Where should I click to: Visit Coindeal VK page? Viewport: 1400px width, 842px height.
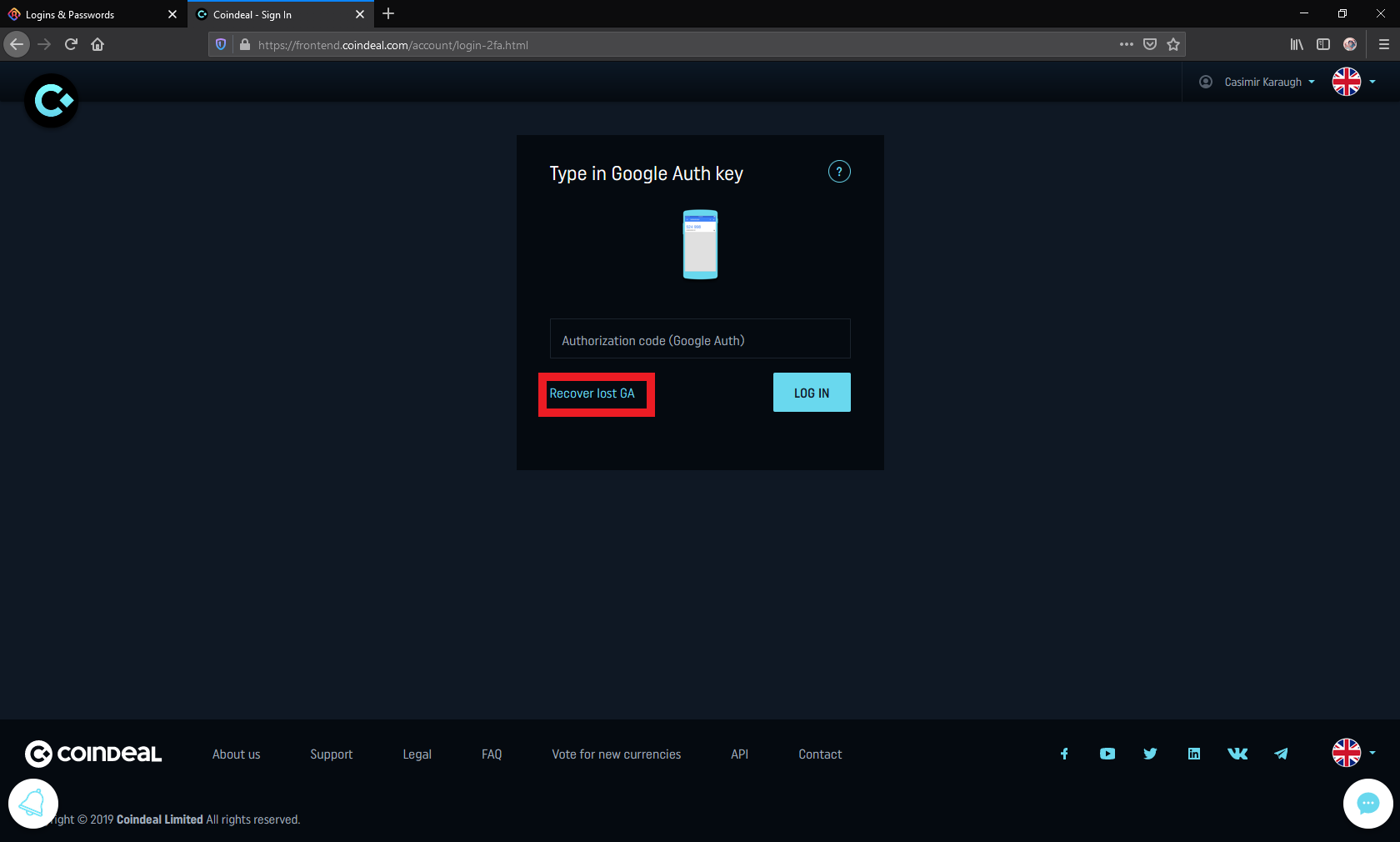tap(1237, 754)
